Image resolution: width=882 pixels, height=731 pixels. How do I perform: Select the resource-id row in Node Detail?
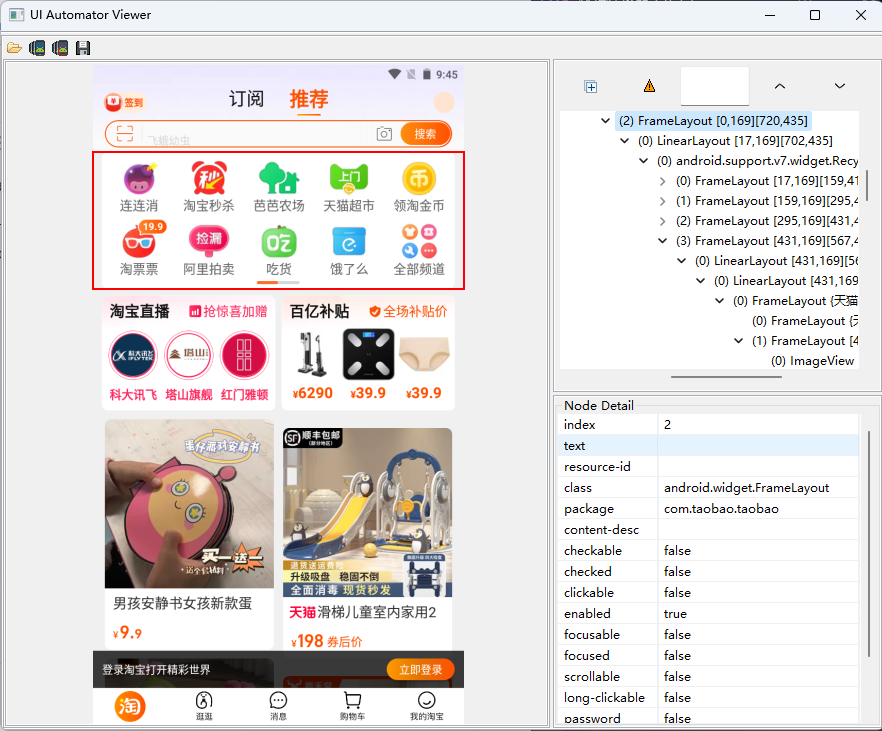click(x=709, y=467)
